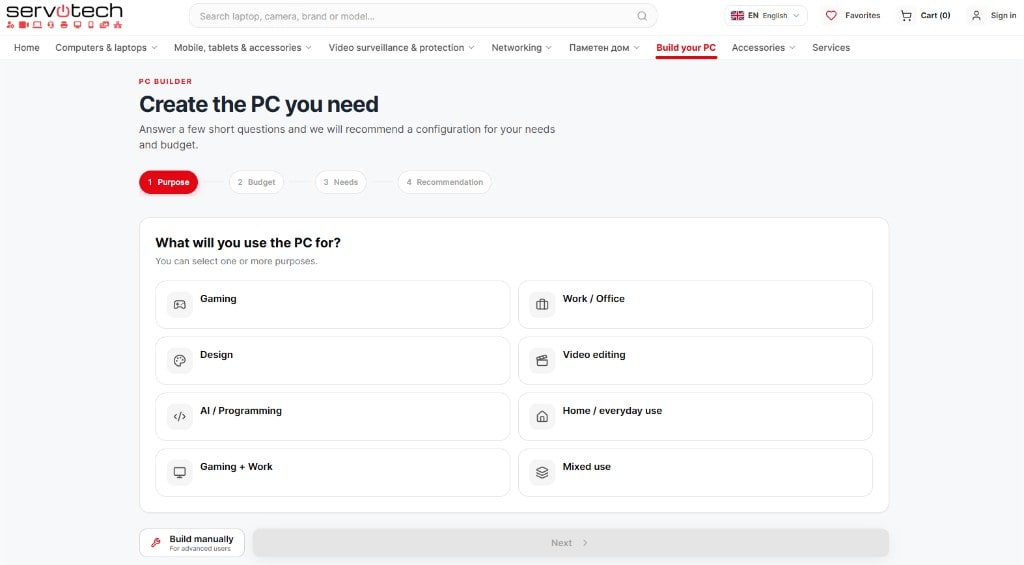Image resolution: width=1024 pixels, height=565 pixels.
Task: Click the Servotech logo
Action: [64, 16]
